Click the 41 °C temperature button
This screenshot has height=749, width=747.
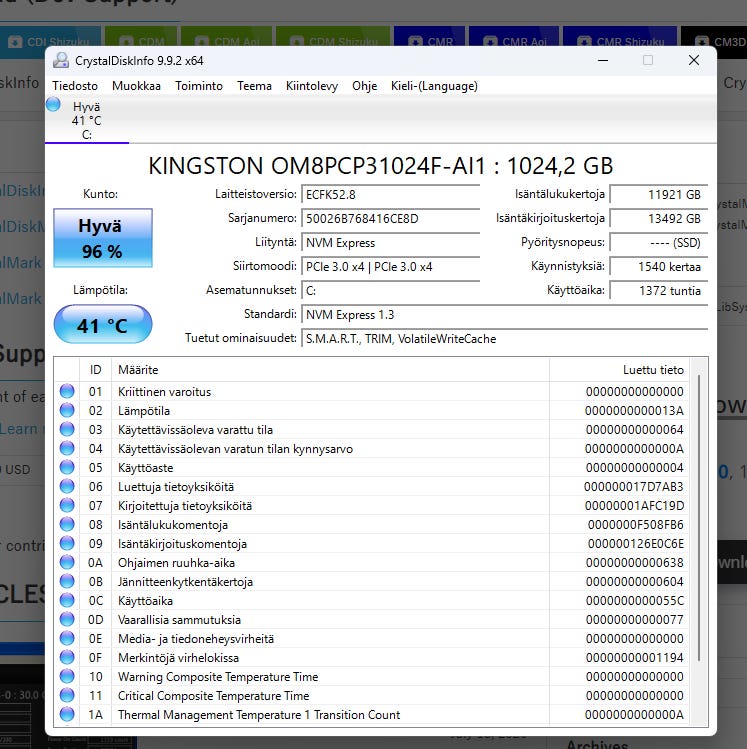103,325
